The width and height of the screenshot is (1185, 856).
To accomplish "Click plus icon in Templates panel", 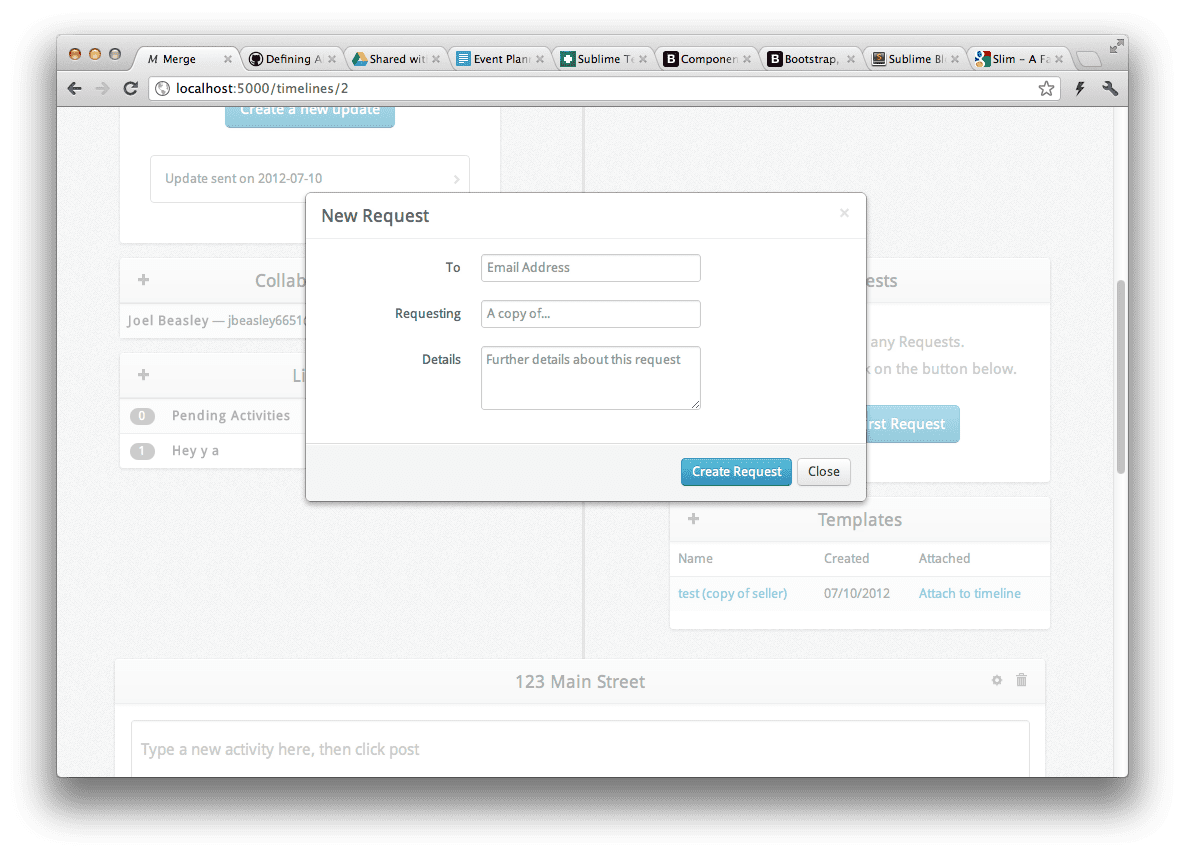I will click(x=694, y=519).
